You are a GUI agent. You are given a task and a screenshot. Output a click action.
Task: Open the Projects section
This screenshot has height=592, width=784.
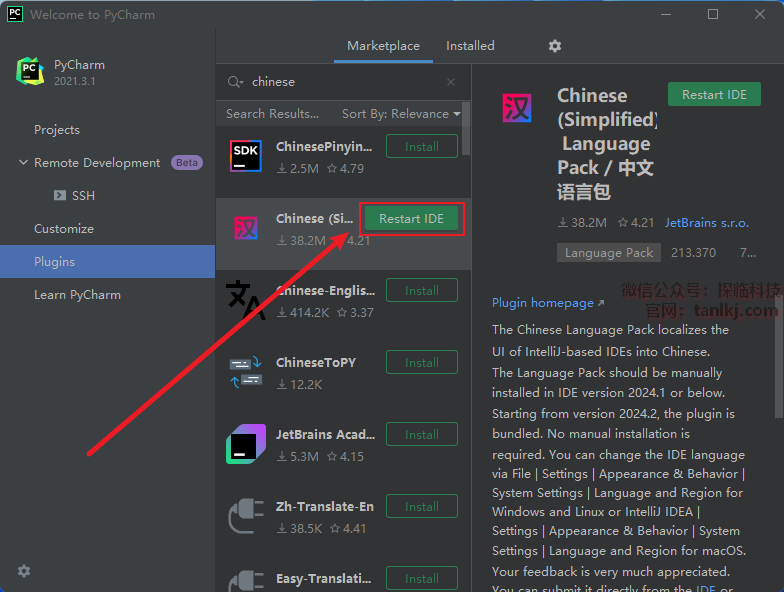click(56, 130)
